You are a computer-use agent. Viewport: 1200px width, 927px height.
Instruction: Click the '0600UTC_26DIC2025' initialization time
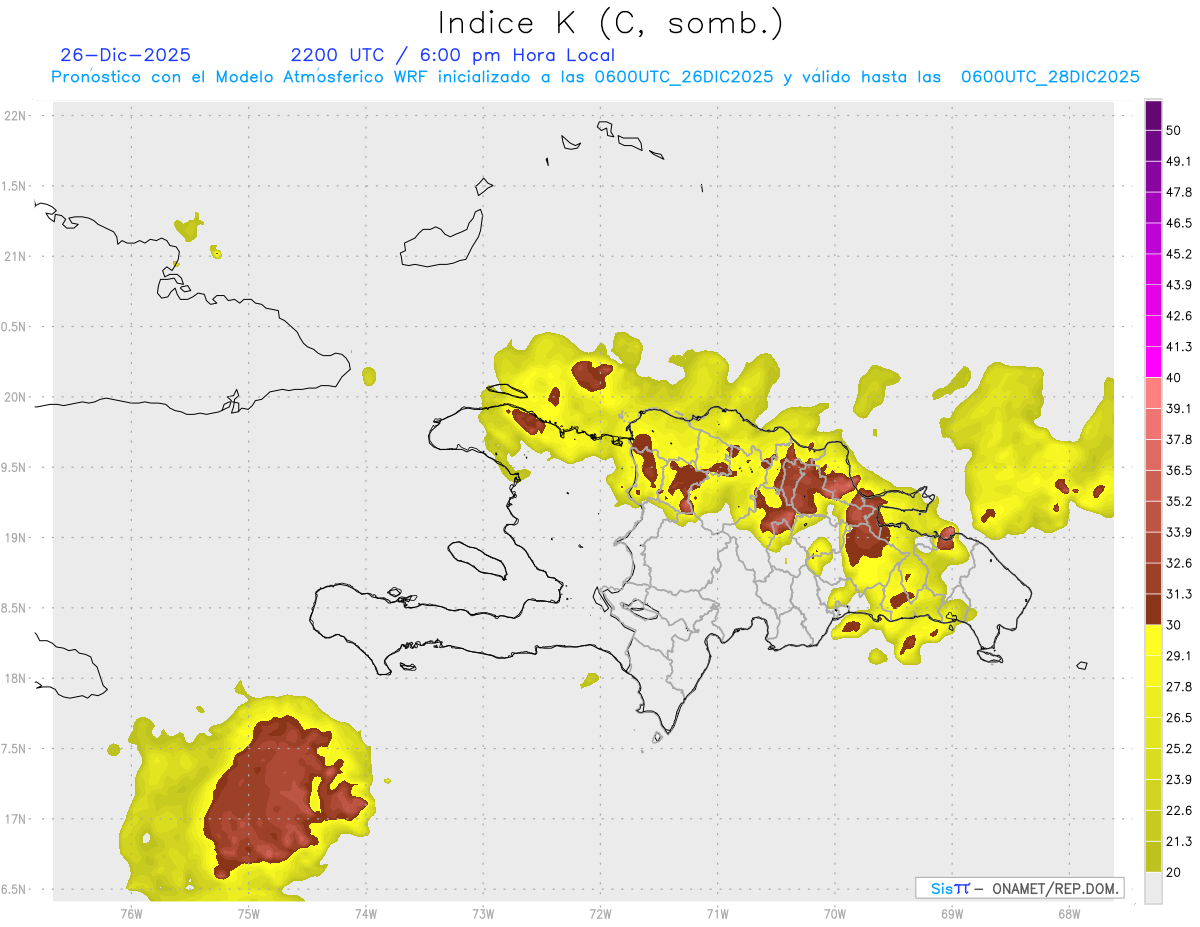pos(682,77)
